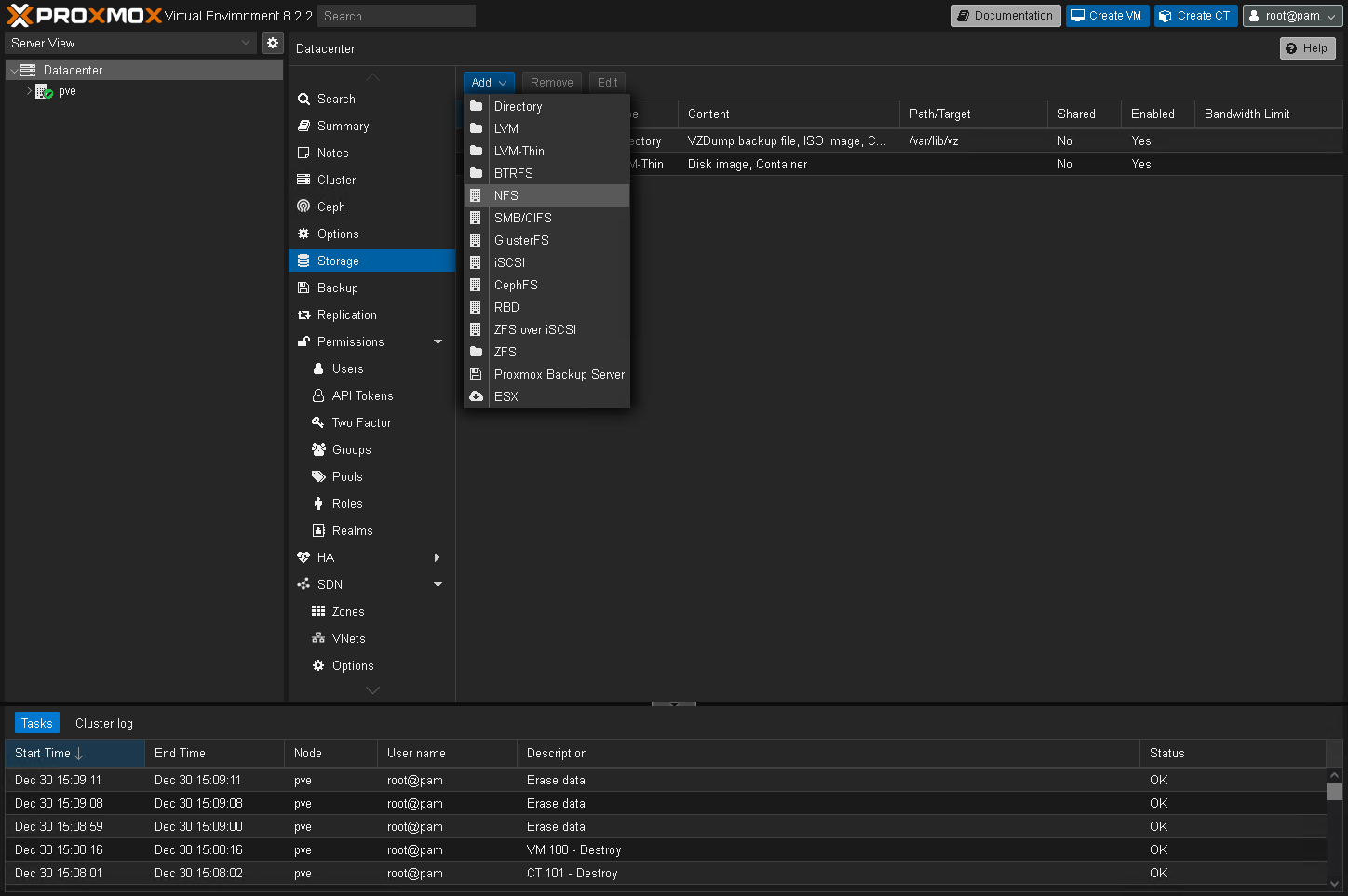
Task: Click the HA heartbeat icon
Action: coord(303,557)
